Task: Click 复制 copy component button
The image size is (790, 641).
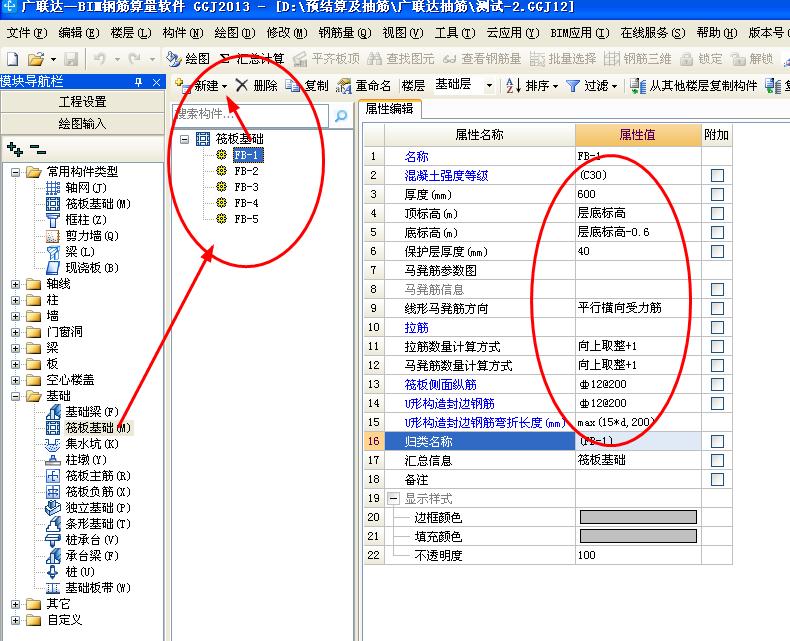Action: [307, 86]
